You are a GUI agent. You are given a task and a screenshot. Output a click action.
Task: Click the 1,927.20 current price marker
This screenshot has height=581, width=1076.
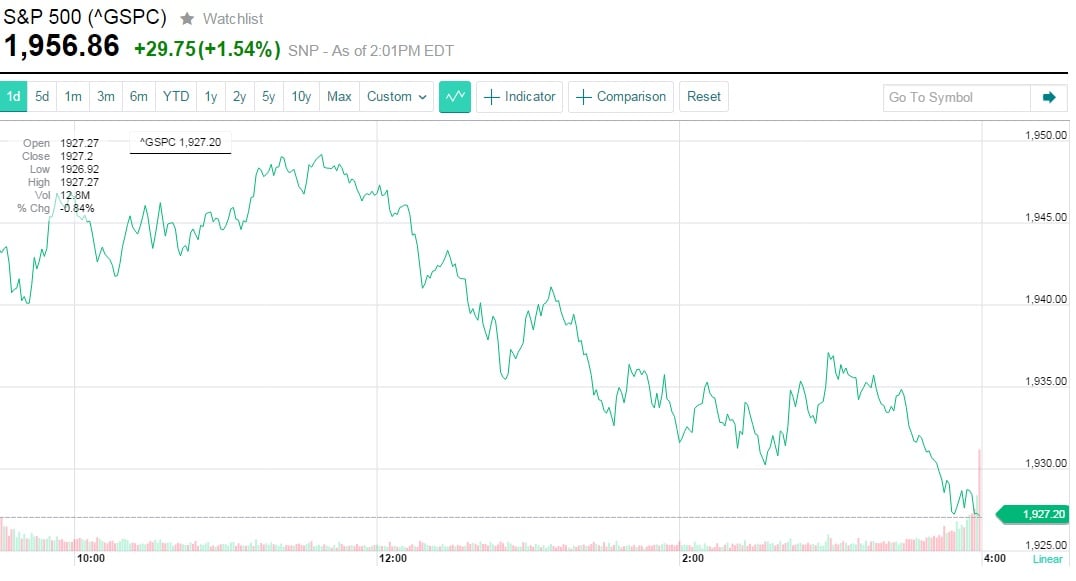[x=1041, y=514]
